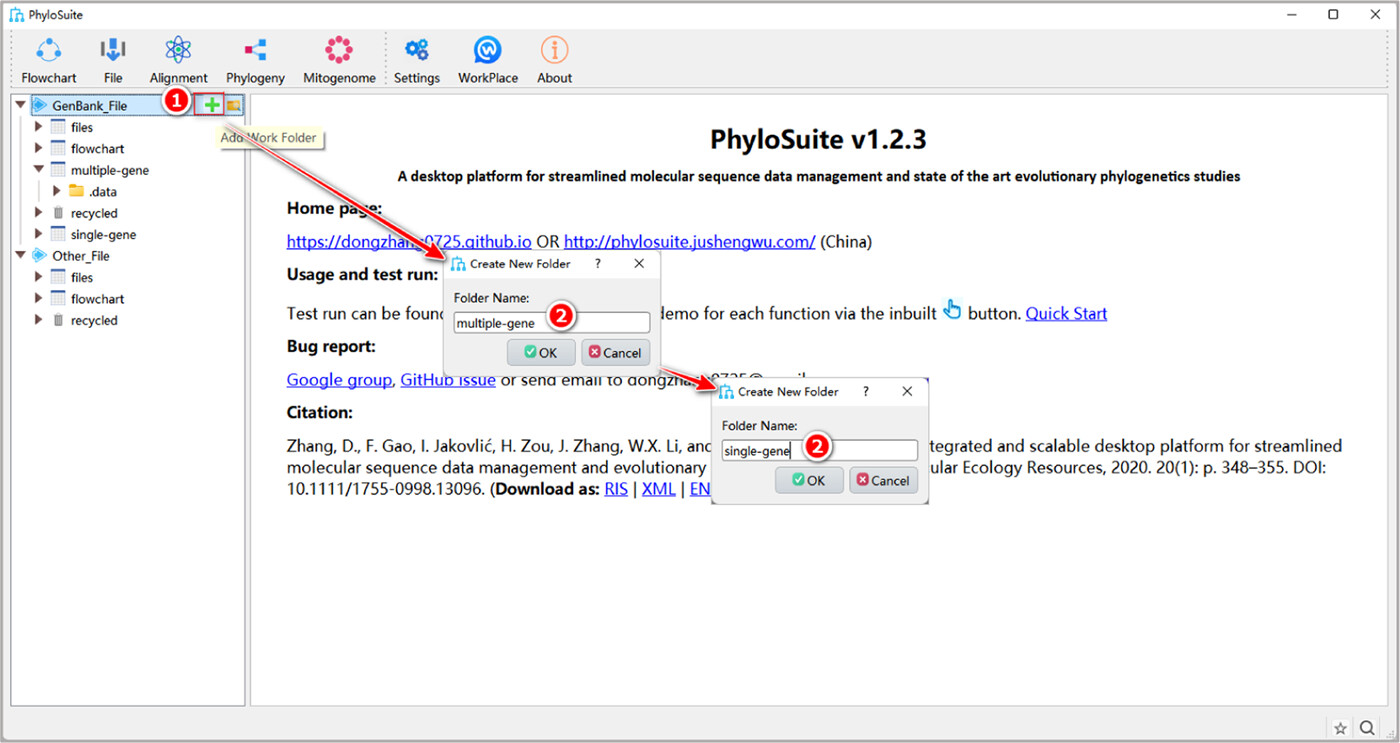The width and height of the screenshot is (1400, 743).
Task: Open the phylosuite.jushengwu.com China link
Action: (690, 241)
